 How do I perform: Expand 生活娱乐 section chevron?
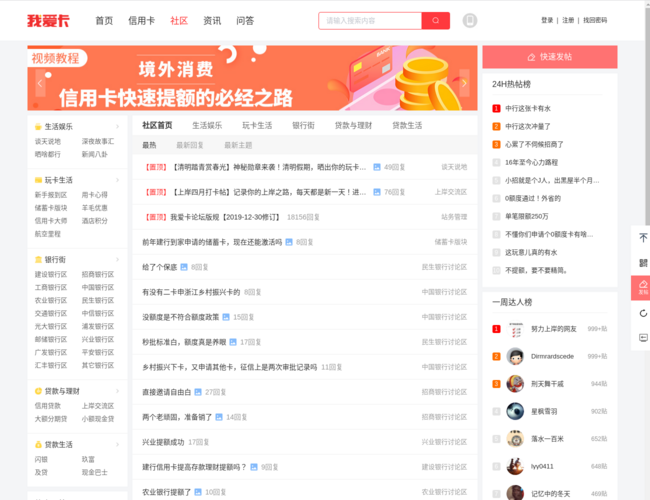117,126
